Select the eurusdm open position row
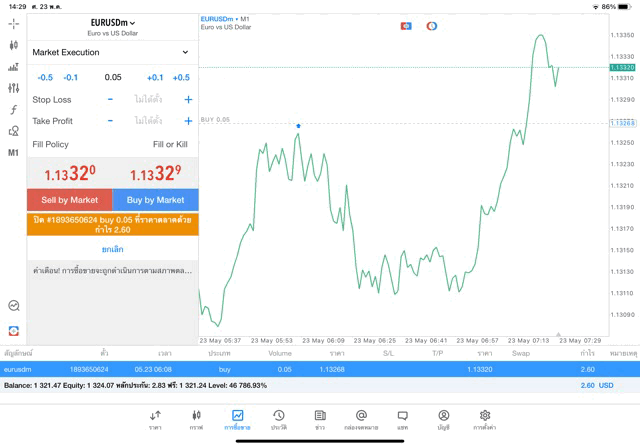Image resolution: width=640 pixels, height=447 pixels. 320,369
